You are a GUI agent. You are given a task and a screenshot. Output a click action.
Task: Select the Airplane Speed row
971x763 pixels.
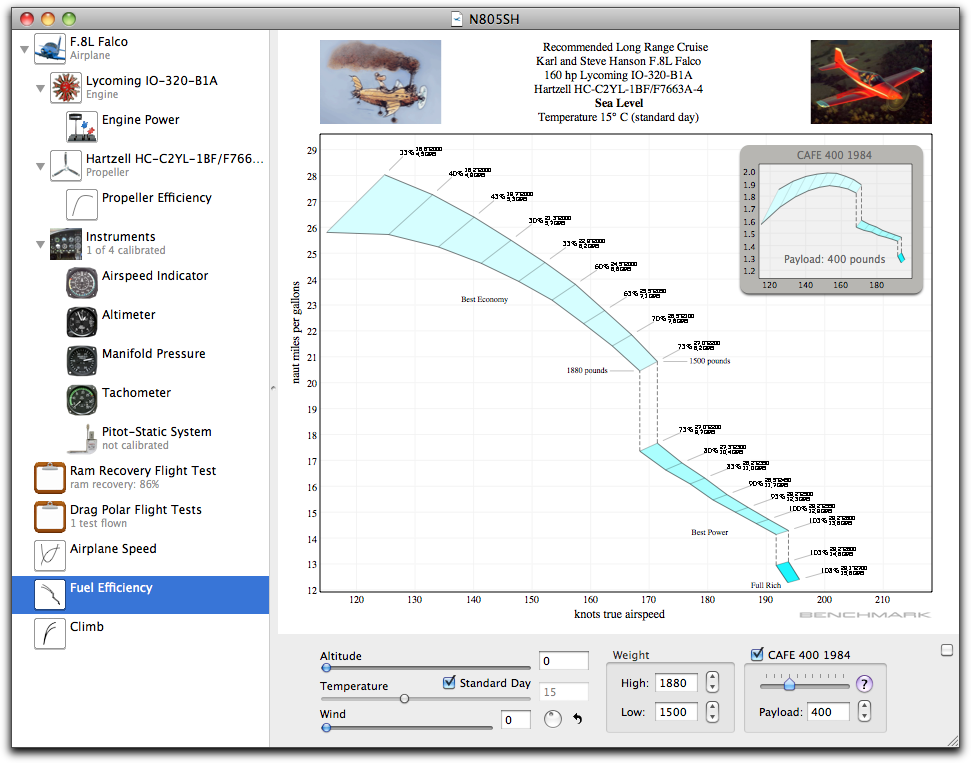tap(141, 556)
